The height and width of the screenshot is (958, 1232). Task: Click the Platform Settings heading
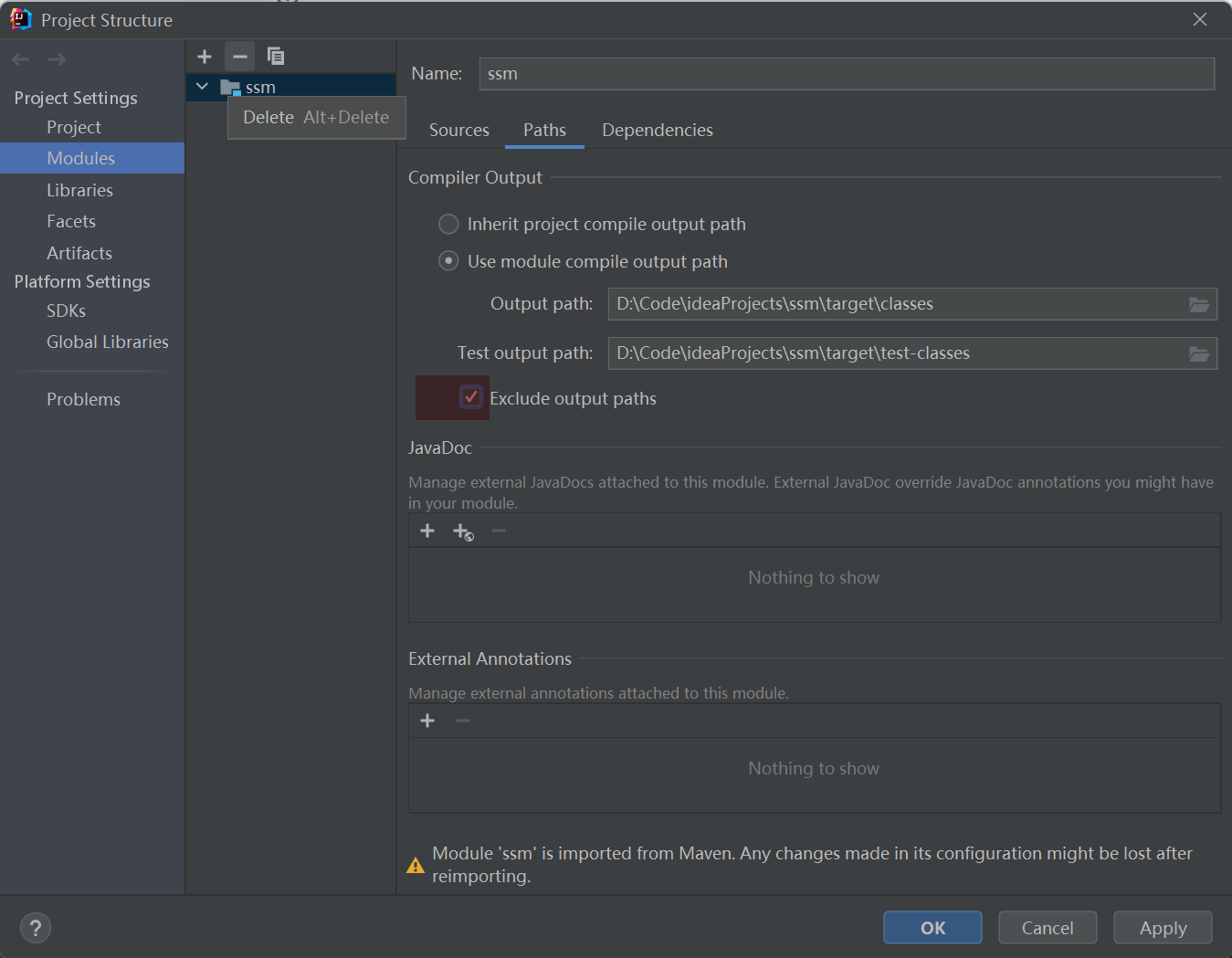tap(82, 281)
